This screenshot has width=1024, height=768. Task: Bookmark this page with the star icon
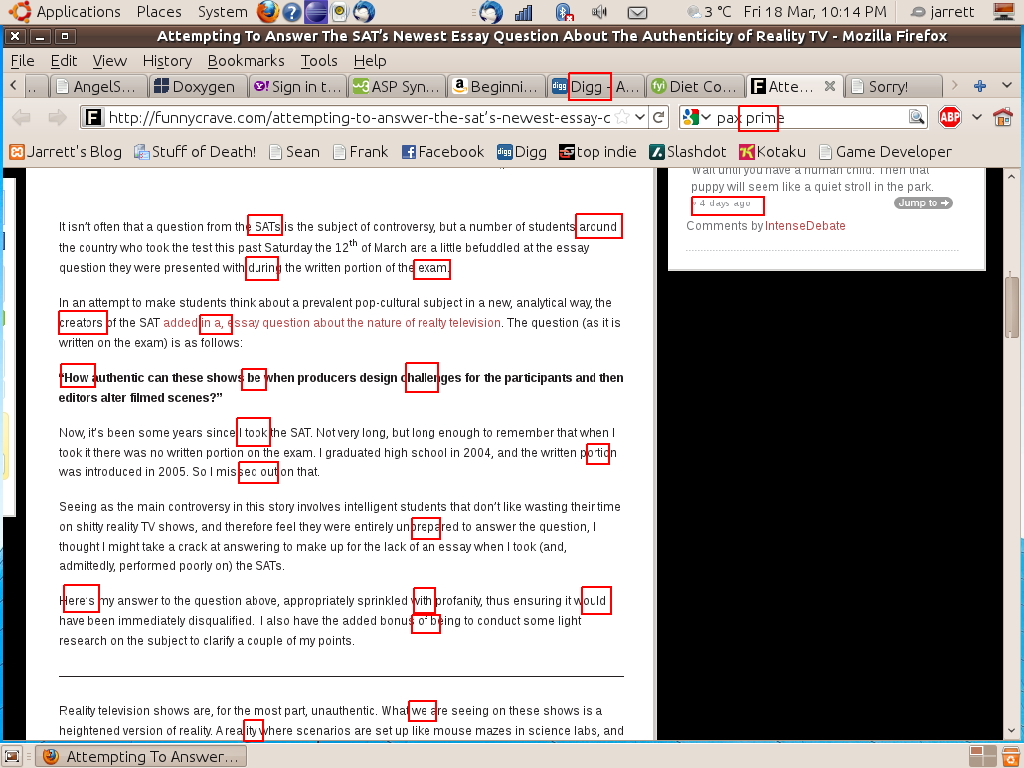[622, 117]
